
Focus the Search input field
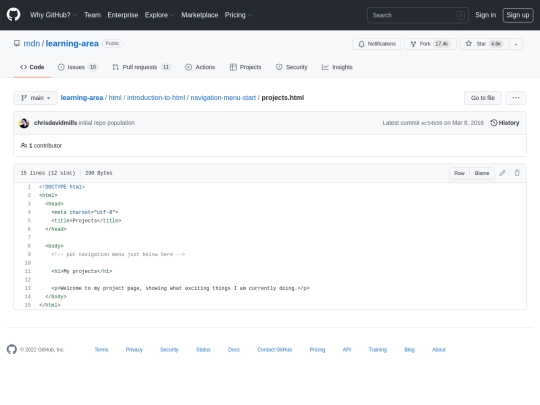click(x=417, y=15)
